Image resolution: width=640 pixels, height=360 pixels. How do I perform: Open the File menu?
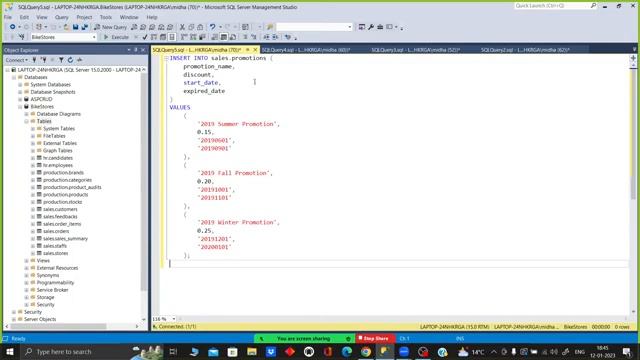[x=8, y=17]
